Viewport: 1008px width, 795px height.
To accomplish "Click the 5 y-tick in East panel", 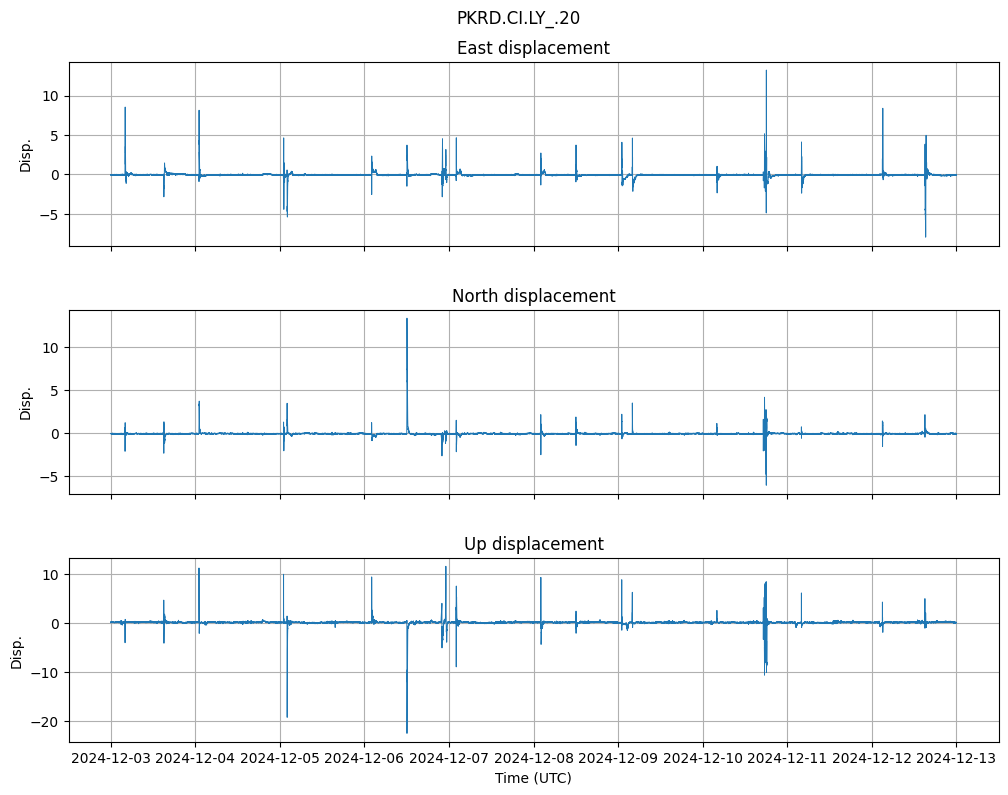I will [x=58, y=135].
